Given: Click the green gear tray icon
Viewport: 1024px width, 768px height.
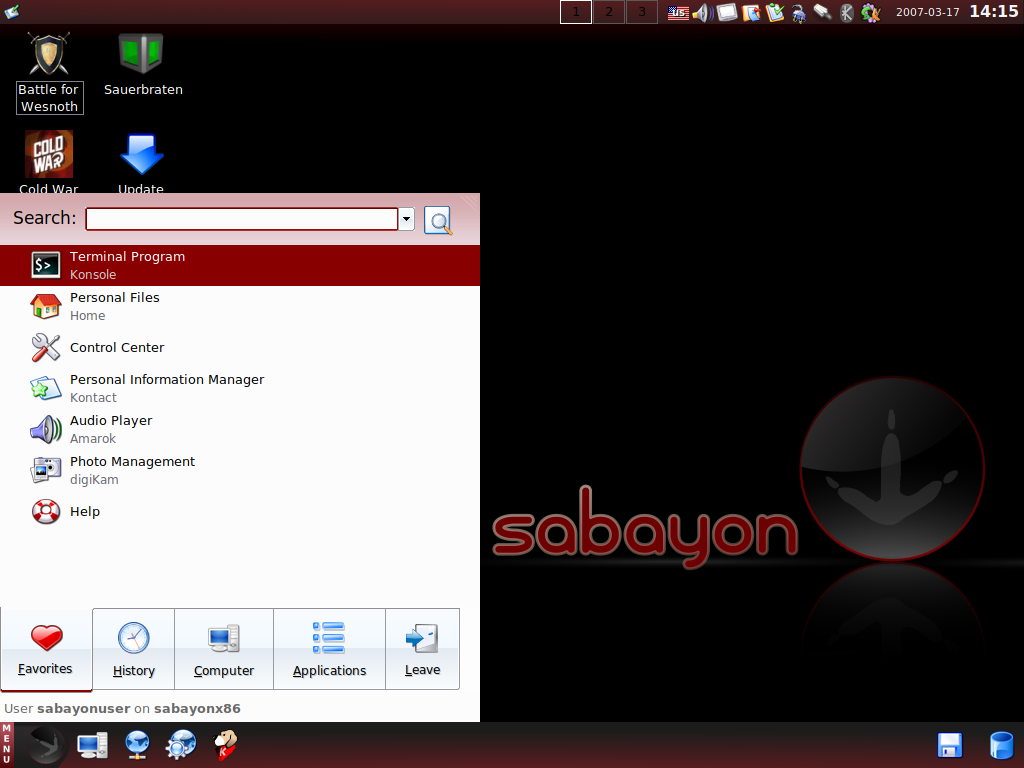Looking at the screenshot, I should (x=871, y=12).
